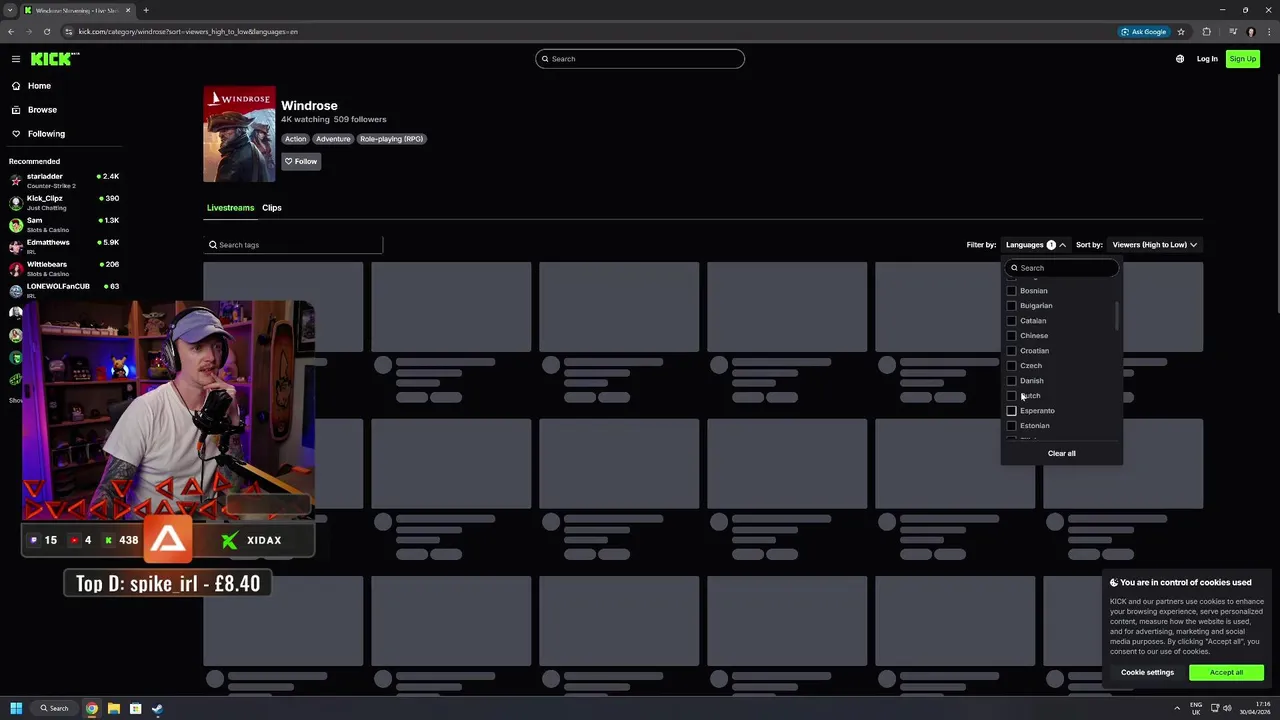Open Steam from the taskbar
This screenshot has height=720, width=1280.
pos(157,709)
